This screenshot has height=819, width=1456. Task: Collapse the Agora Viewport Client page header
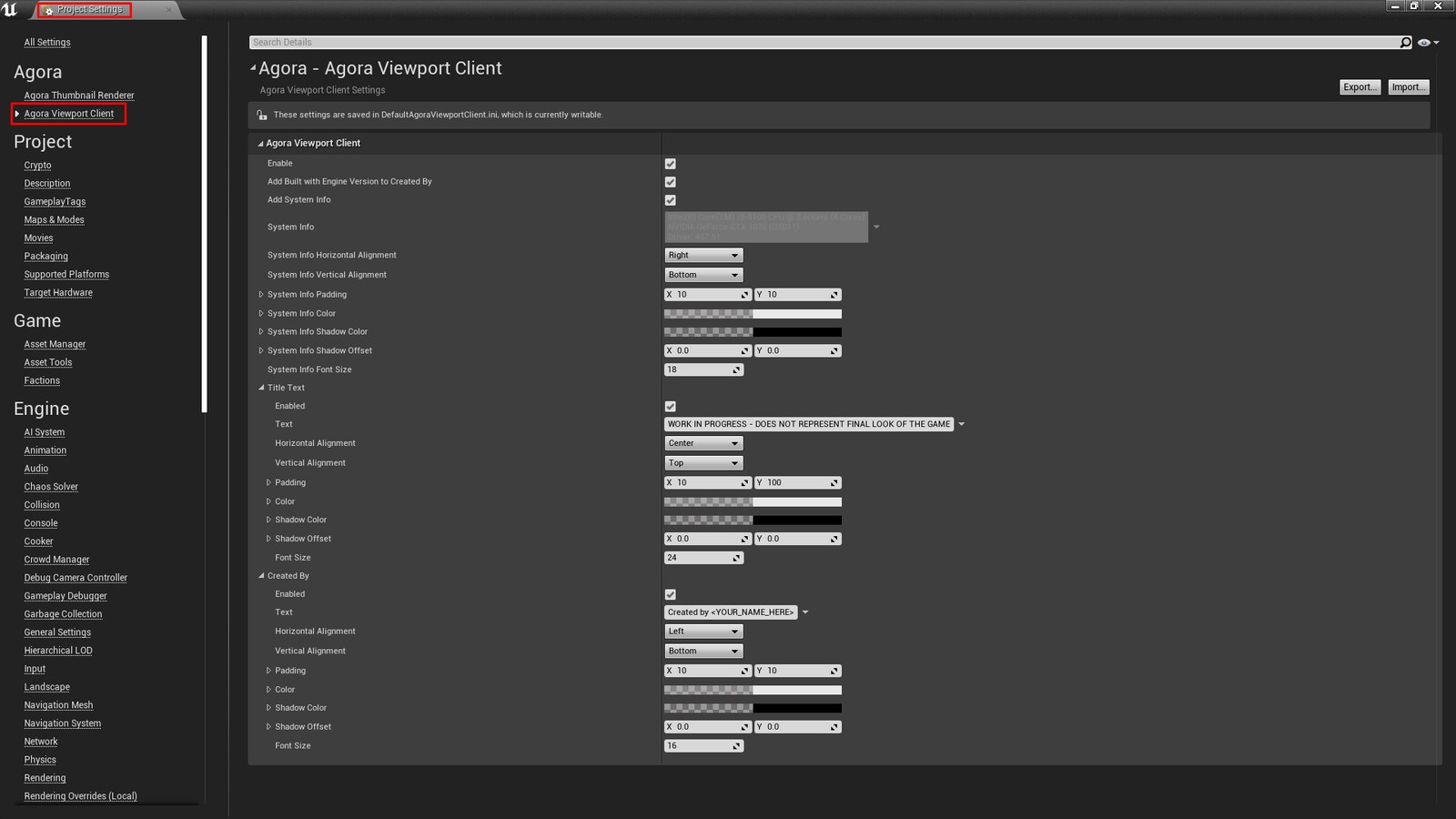253,68
